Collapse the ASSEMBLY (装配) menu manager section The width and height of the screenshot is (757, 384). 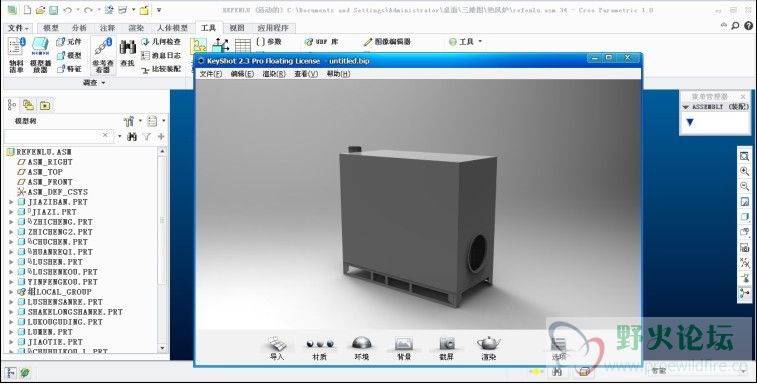(686, 107)
